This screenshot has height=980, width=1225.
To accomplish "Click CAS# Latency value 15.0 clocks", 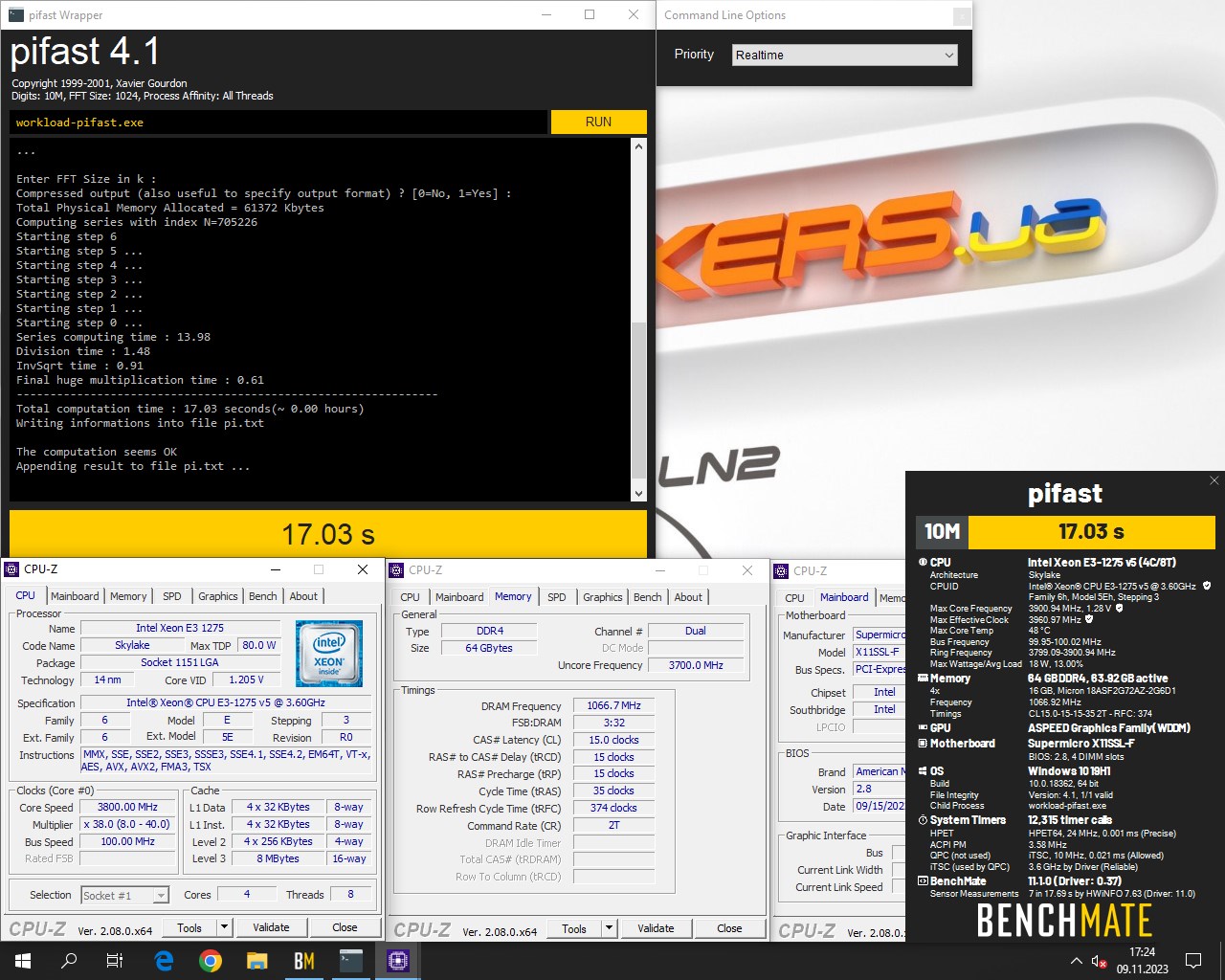I will [614, 739].
